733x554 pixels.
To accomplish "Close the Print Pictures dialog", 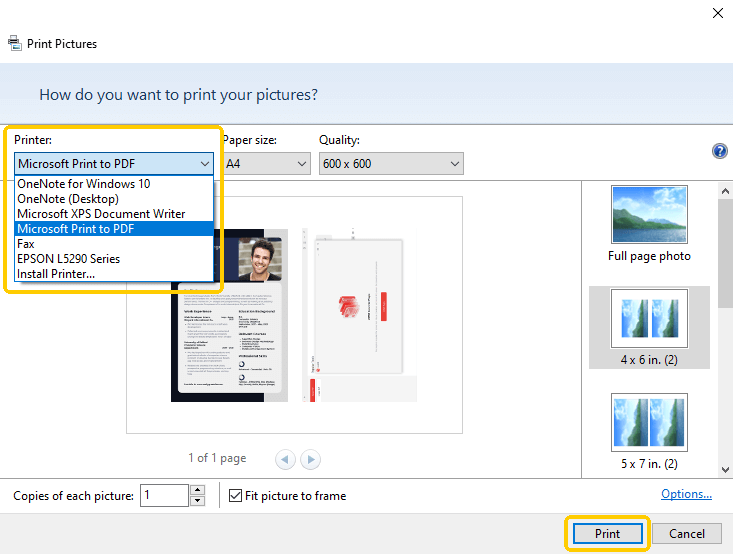I will coord(718,13).
